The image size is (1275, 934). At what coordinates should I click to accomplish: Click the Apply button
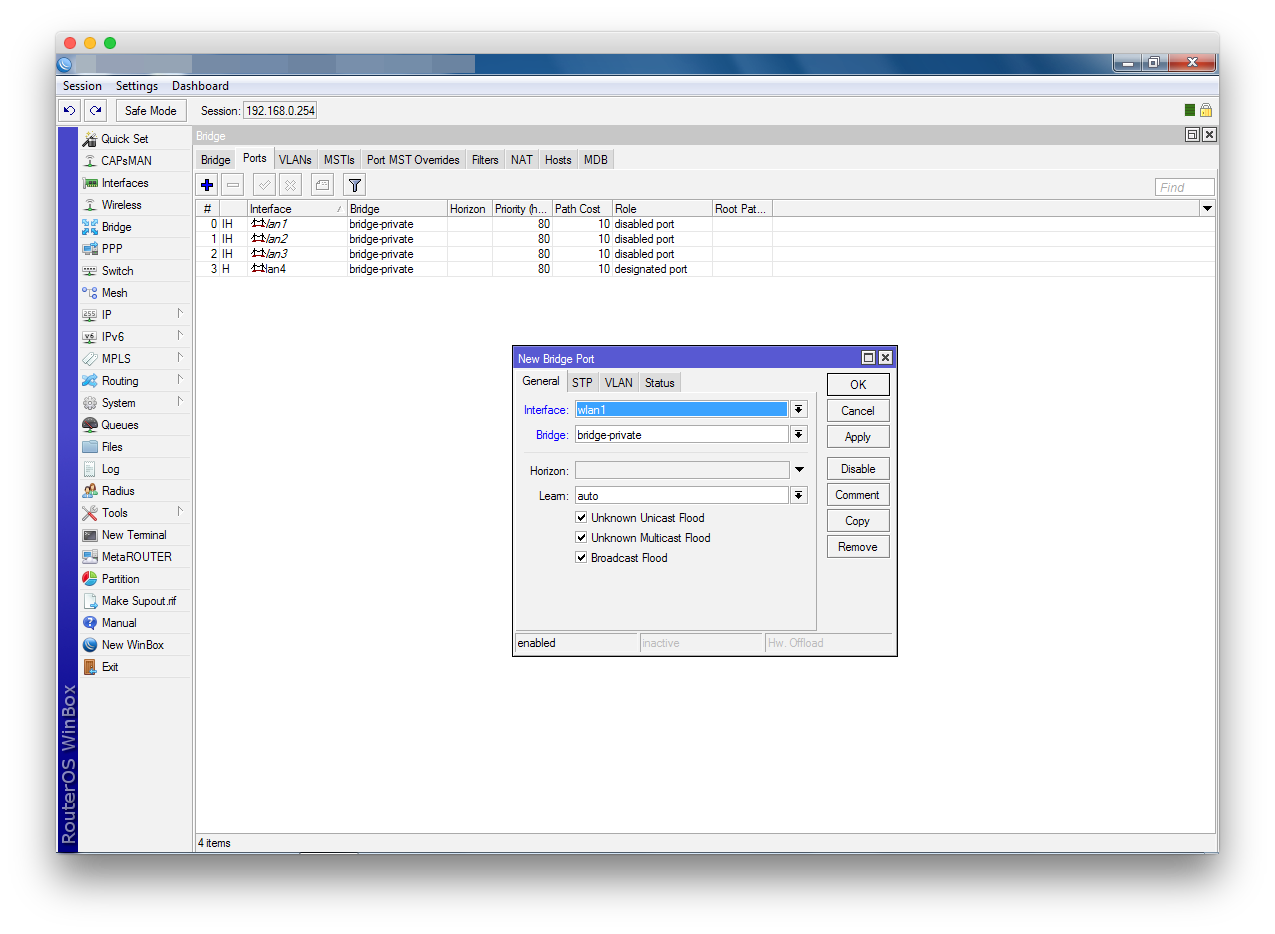tap(858, 437)
